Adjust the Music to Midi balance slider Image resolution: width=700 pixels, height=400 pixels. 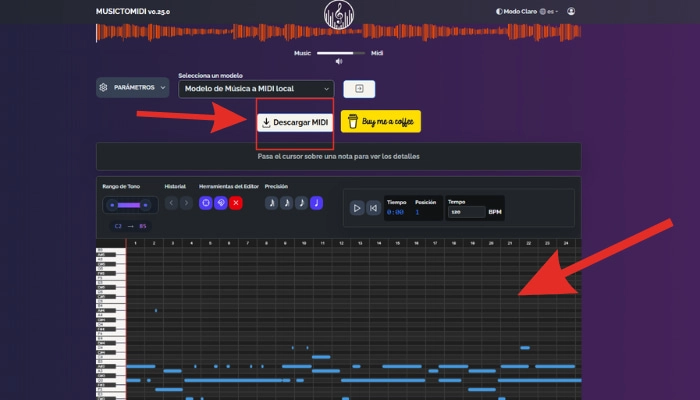tap(341, 53)
